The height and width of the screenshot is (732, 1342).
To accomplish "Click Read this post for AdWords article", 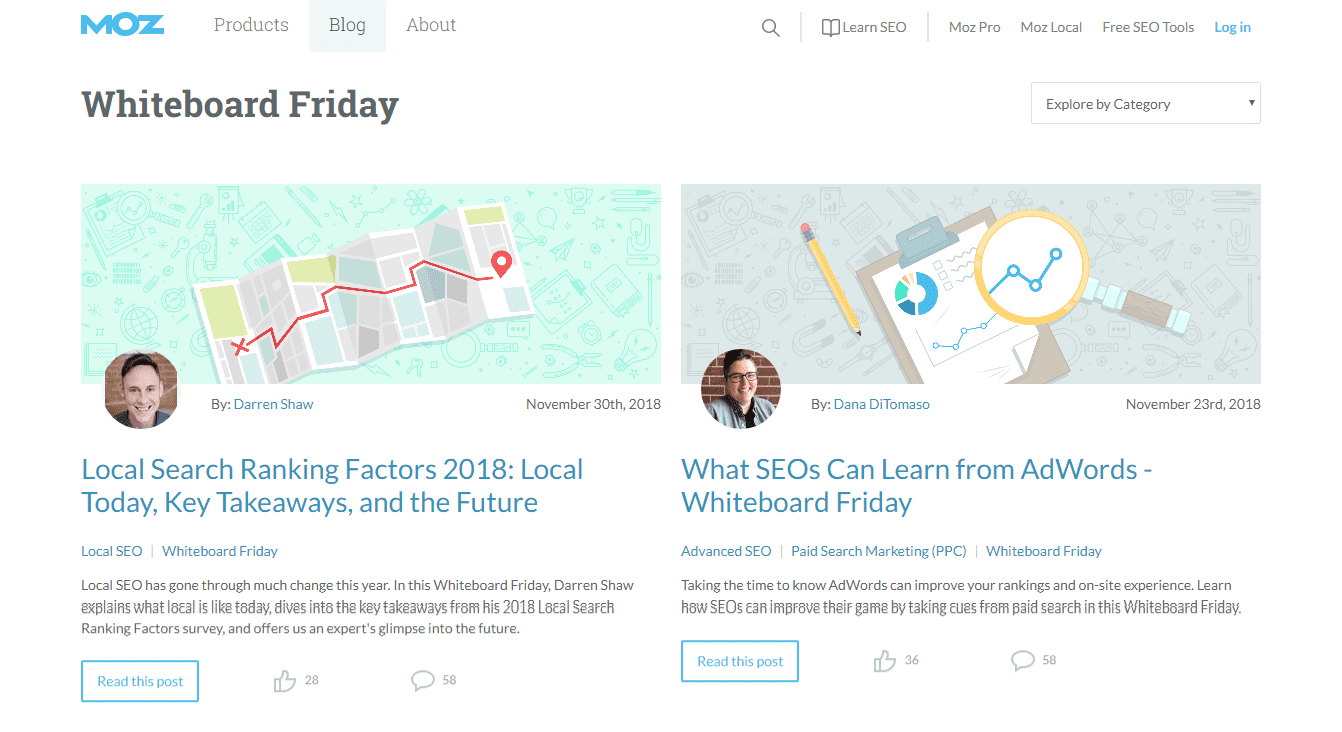I will tap(740, 661).
